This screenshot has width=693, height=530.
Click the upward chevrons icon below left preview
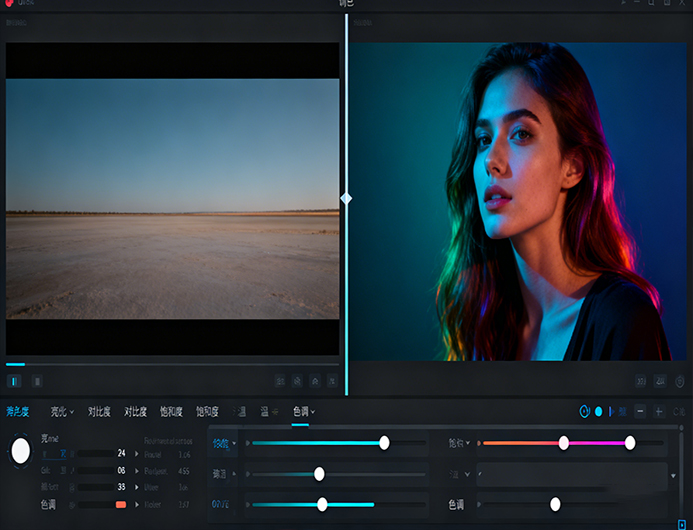click(x=315, y=381)
